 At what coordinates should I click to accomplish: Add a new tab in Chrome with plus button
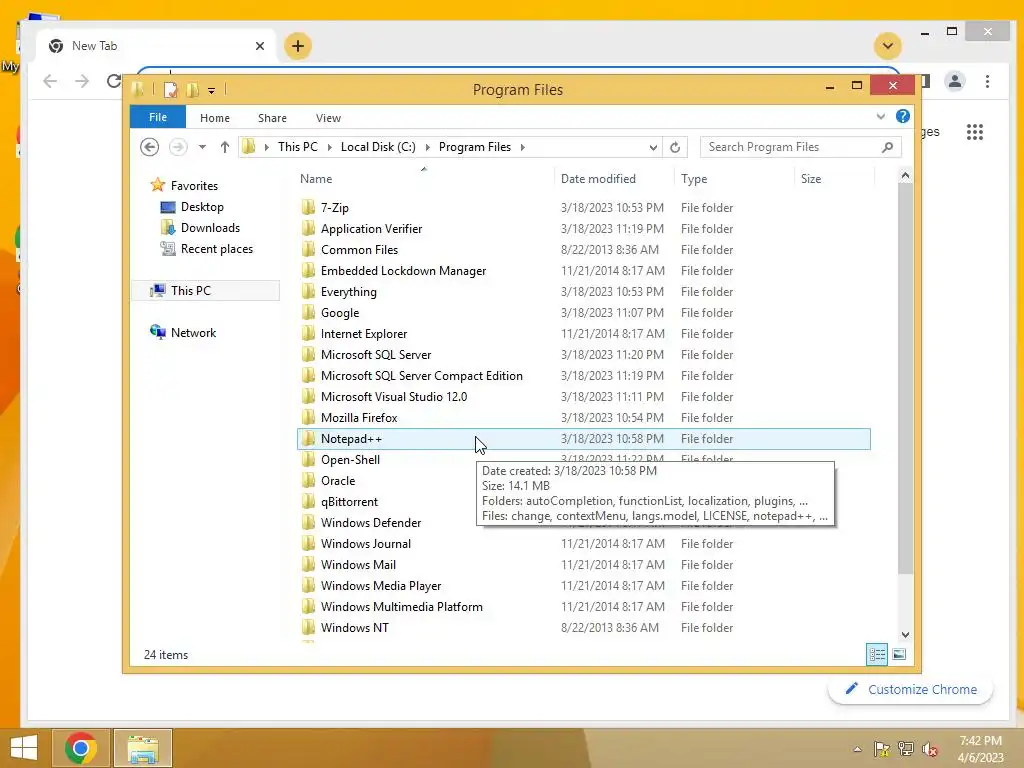pos(298,46)
